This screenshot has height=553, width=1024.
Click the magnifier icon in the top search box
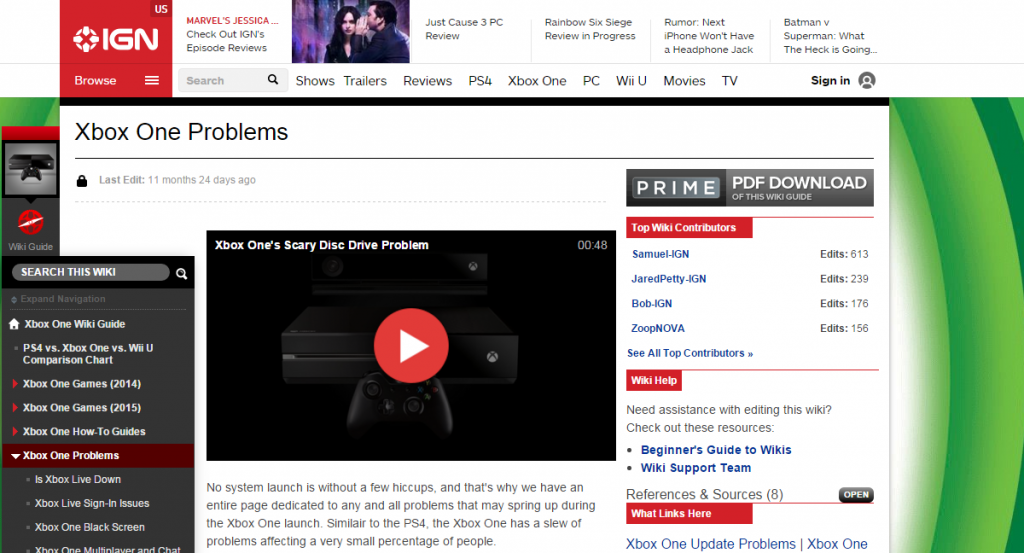[x=273, y=80]
